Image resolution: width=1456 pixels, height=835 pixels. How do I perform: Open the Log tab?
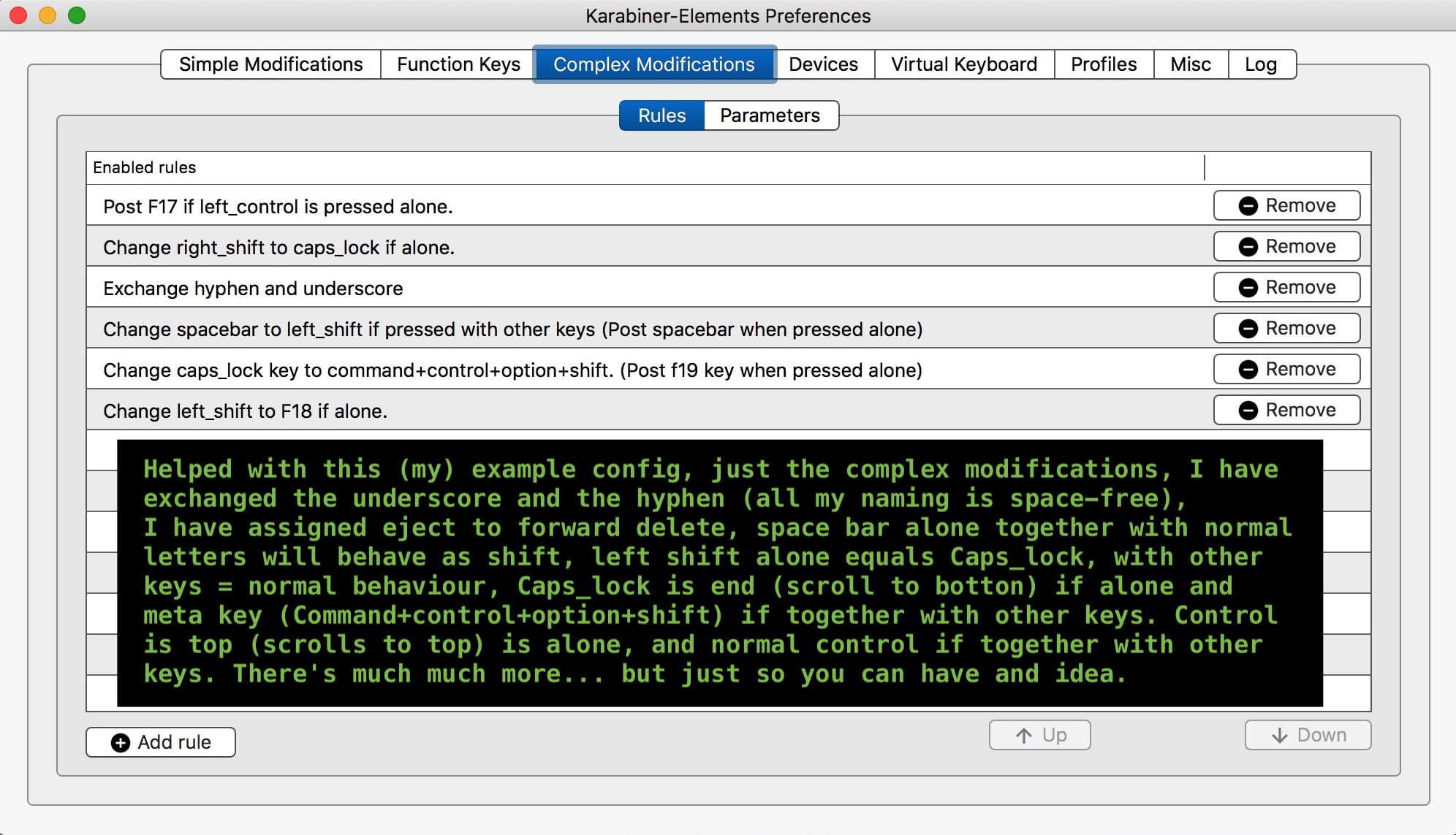coord(1262,64)
